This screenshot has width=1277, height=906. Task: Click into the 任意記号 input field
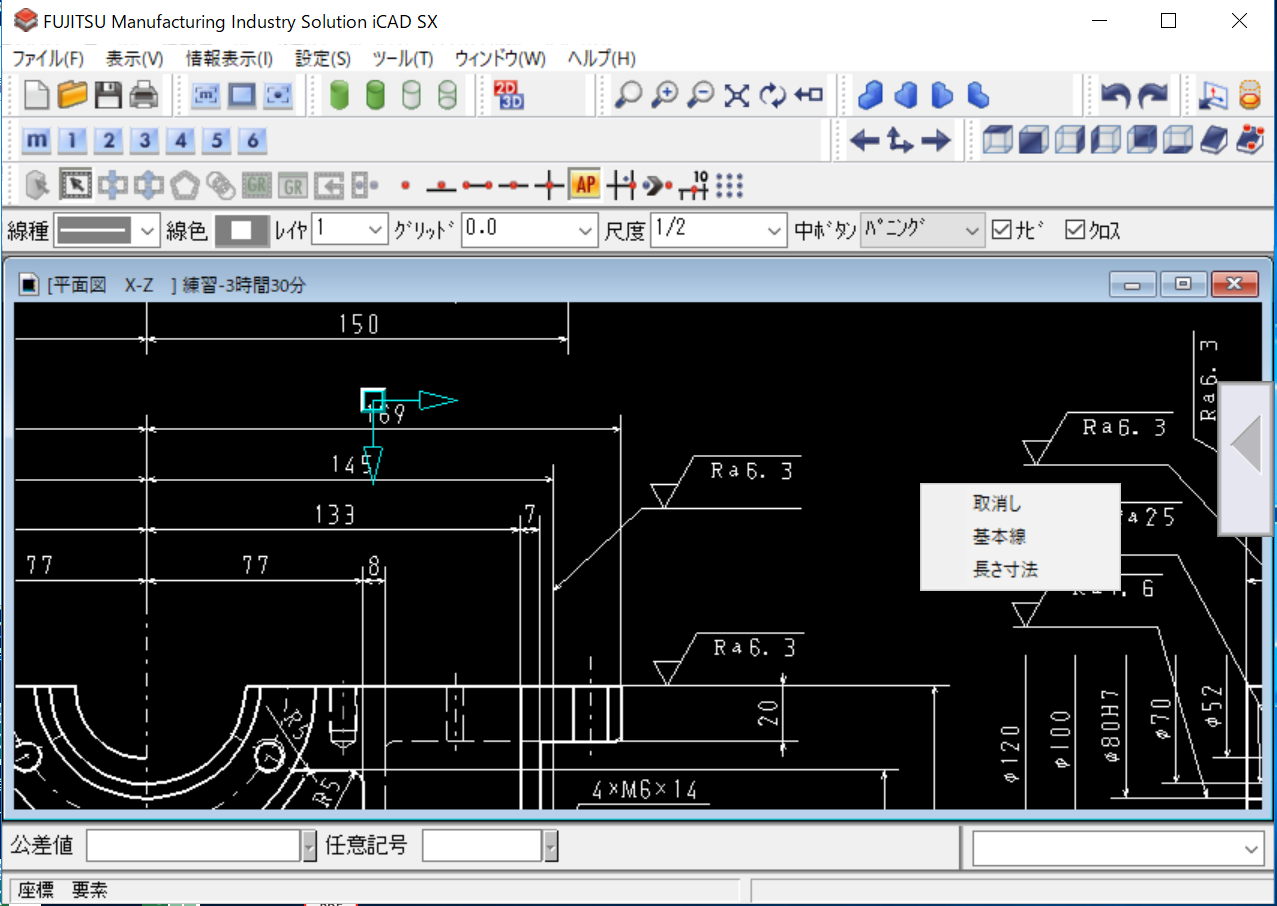[x=483, y=846]
